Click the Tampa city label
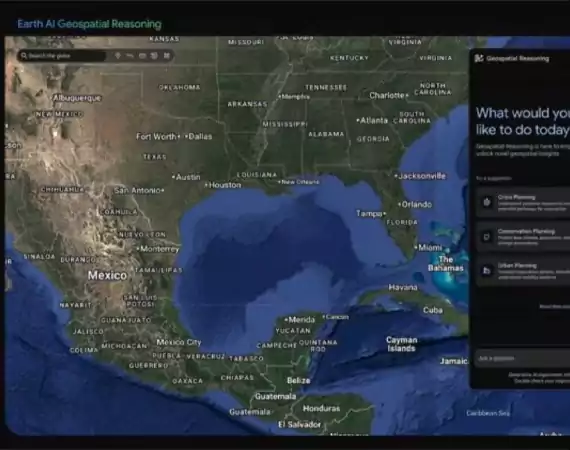Image resolution: width=570 pixels, height=450 pixels. (369, 213)
